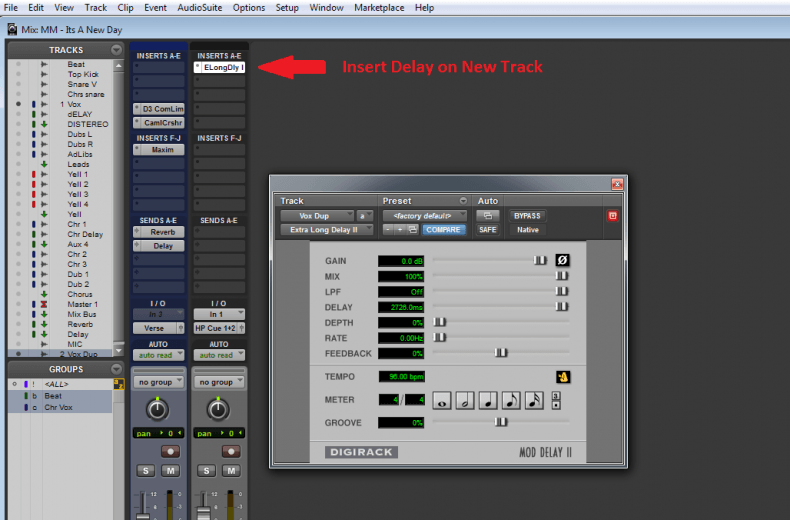790x520 pixels.
Task: Click the pan knob on the Vox Dup channel
Action: pyautogui.click(x=218, y=410)
